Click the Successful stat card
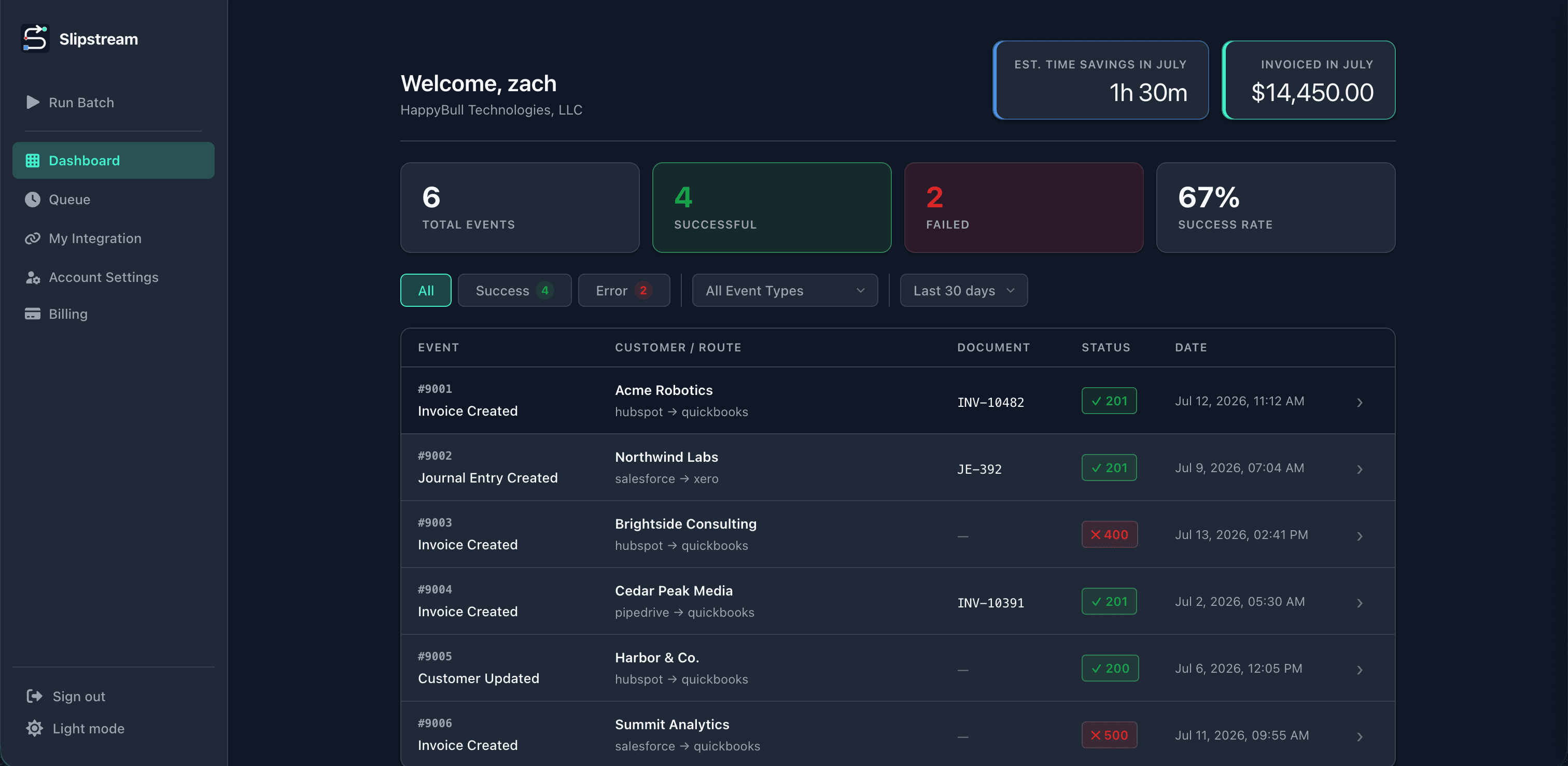 click(x=772, y=207)
